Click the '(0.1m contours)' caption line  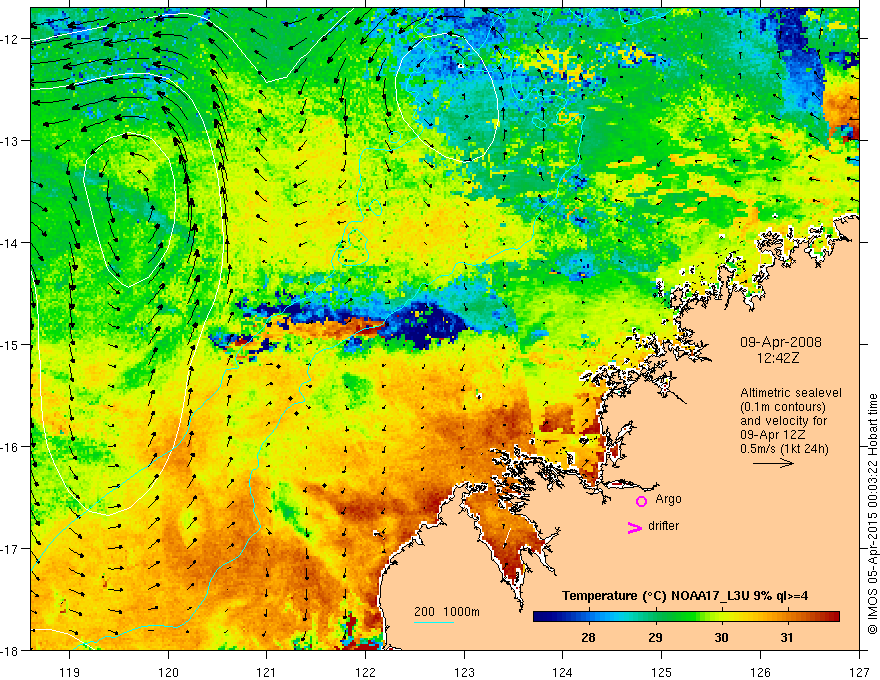(x=783, y=407)
